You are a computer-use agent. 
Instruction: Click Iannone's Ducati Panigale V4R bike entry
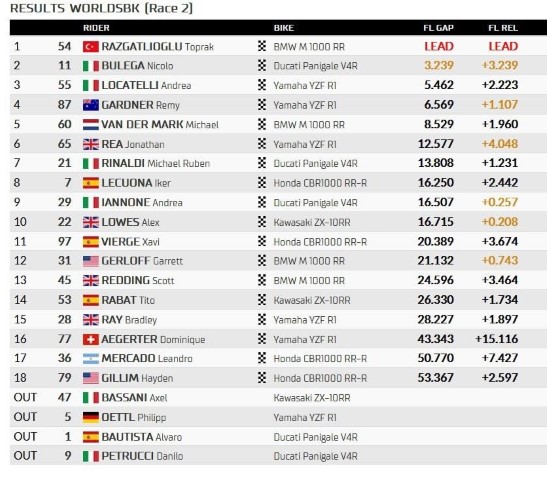coord(315,203)
